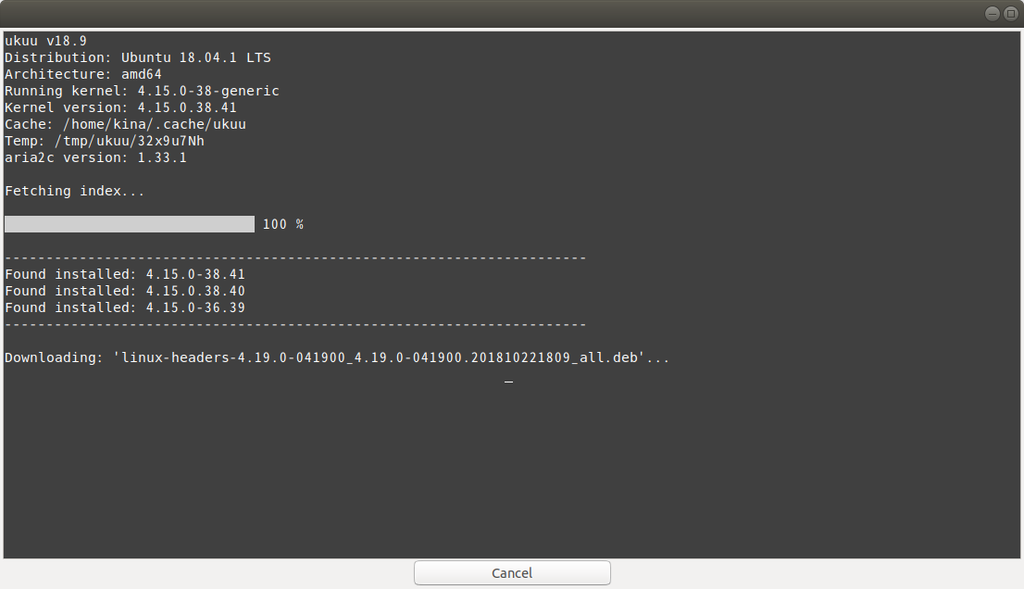Click 'Distribution: Ubuntu 18.04.1 LTS' line
Image resolution: width=1024 pixels, height=589 pixels.
pos(138,57)
